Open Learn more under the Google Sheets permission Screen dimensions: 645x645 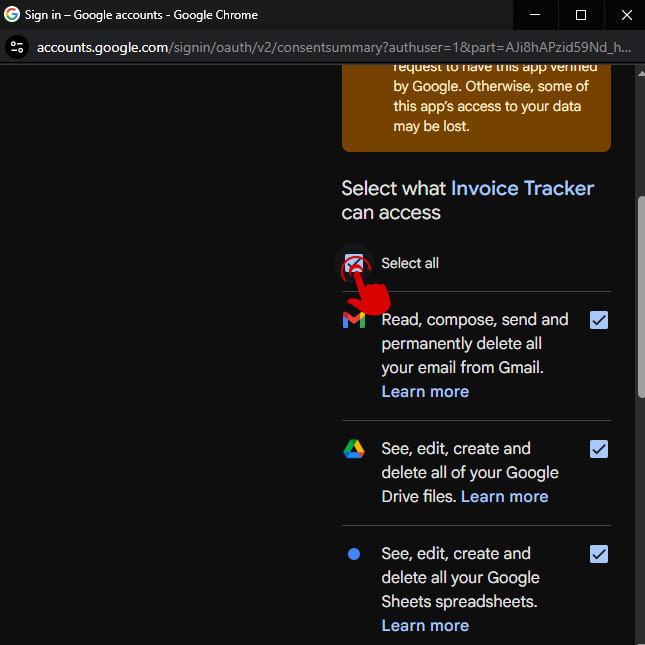click(x=425, y=626)
